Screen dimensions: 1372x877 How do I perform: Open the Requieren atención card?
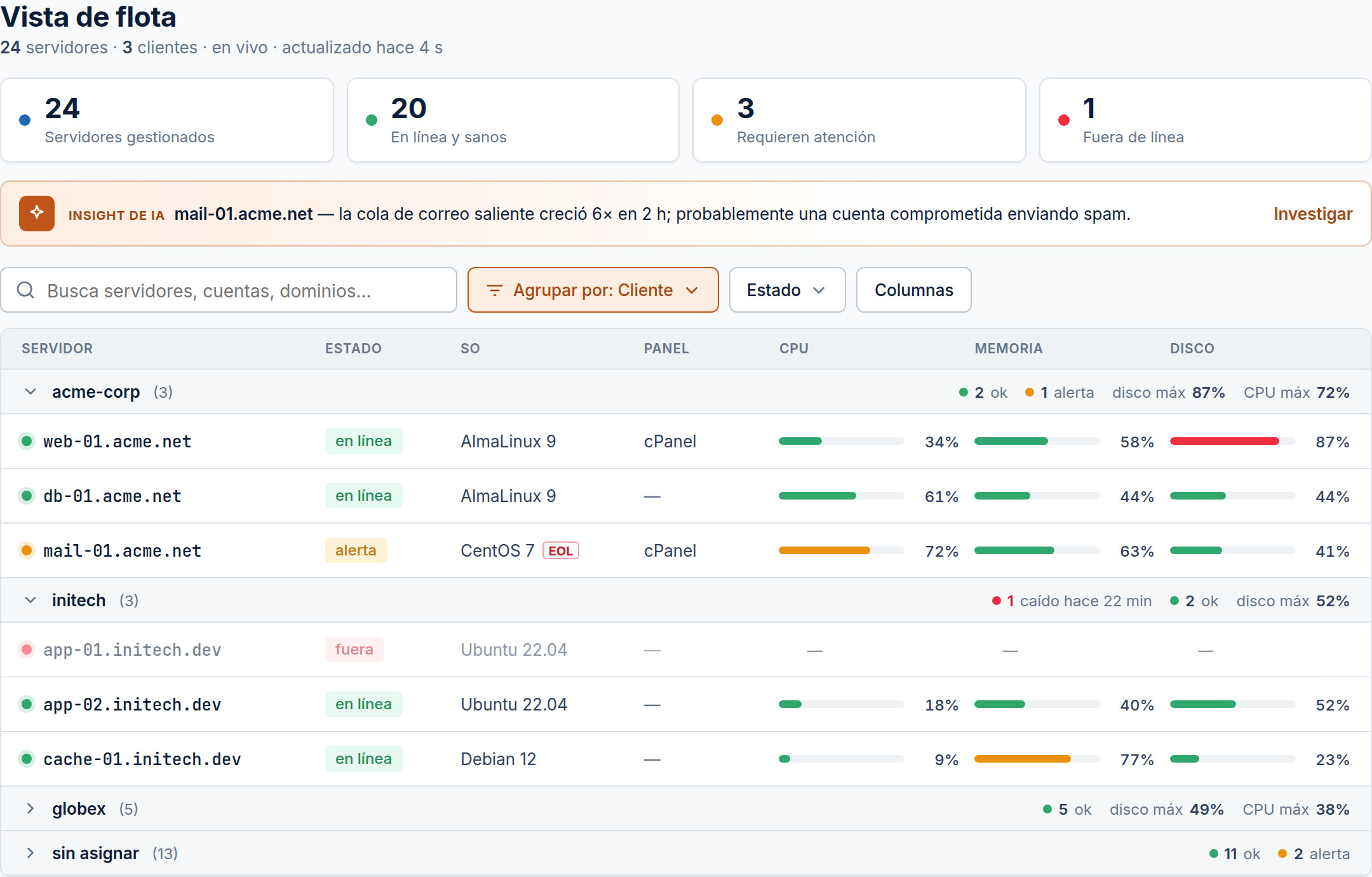(859, 120)
